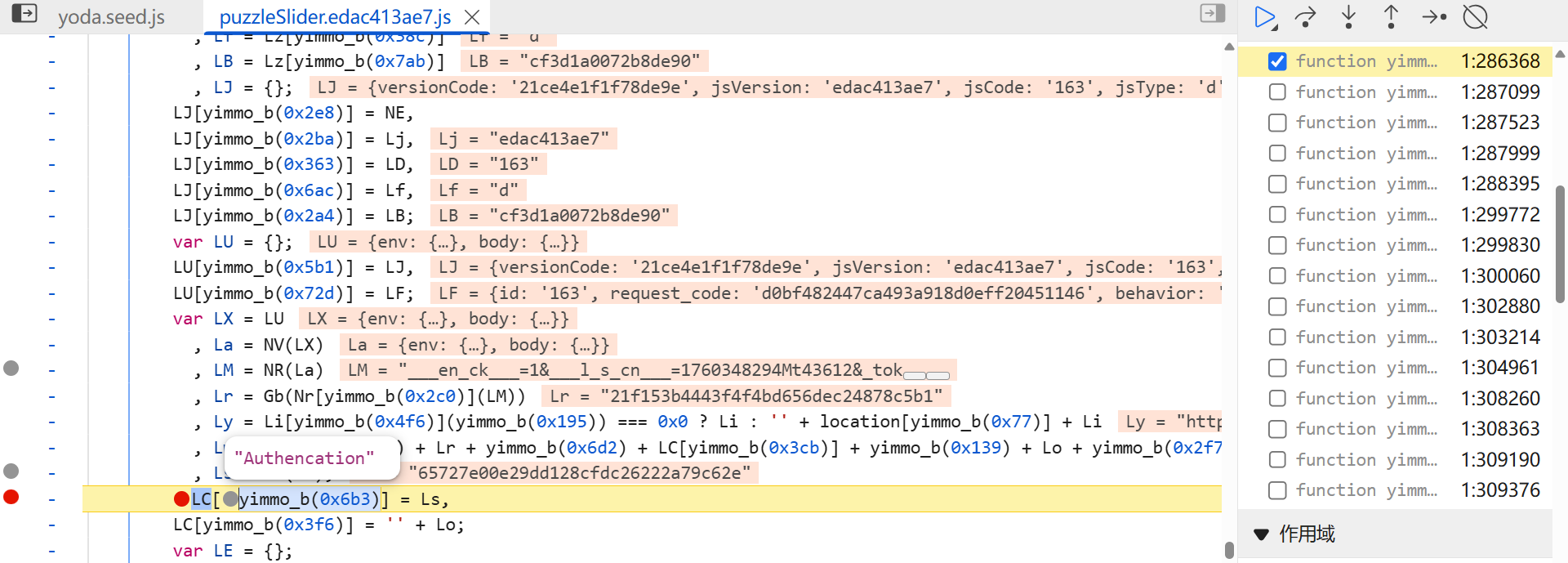The height and width of the screenshot is (563, 1568).
Task: Switch to the yoda.seed.js tab
Action: tap(111, 17)
